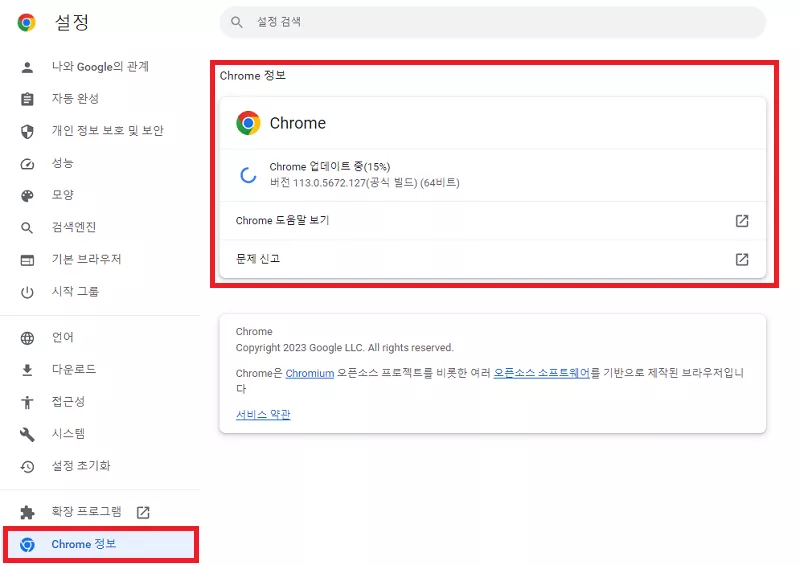Open Chrome 도움말 보기 row
This screenshot has width=800, height=565.
492,221
